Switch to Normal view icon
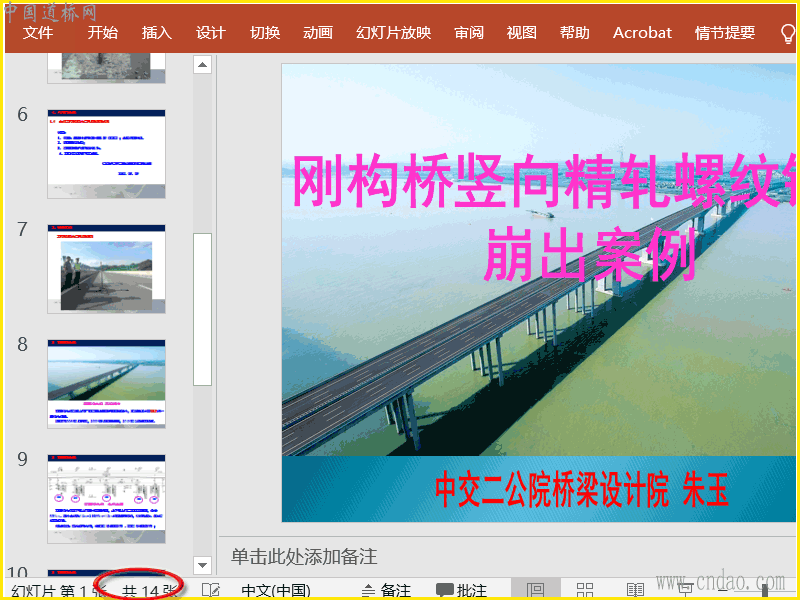The image size is (800, 600). pyautogui.click(x=535, y=590)
